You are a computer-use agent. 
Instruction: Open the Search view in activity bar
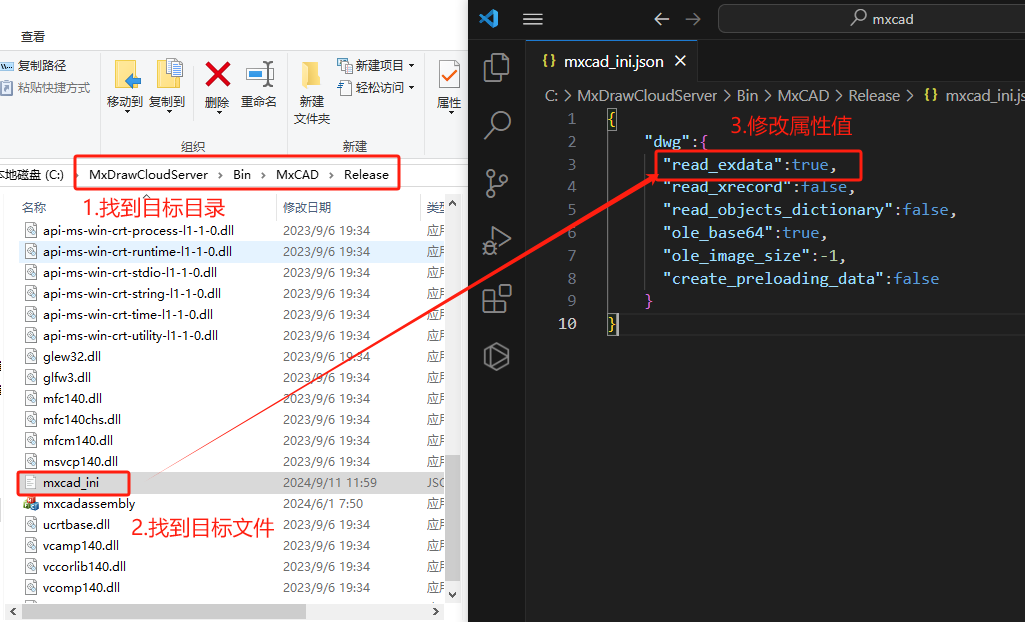497,125
